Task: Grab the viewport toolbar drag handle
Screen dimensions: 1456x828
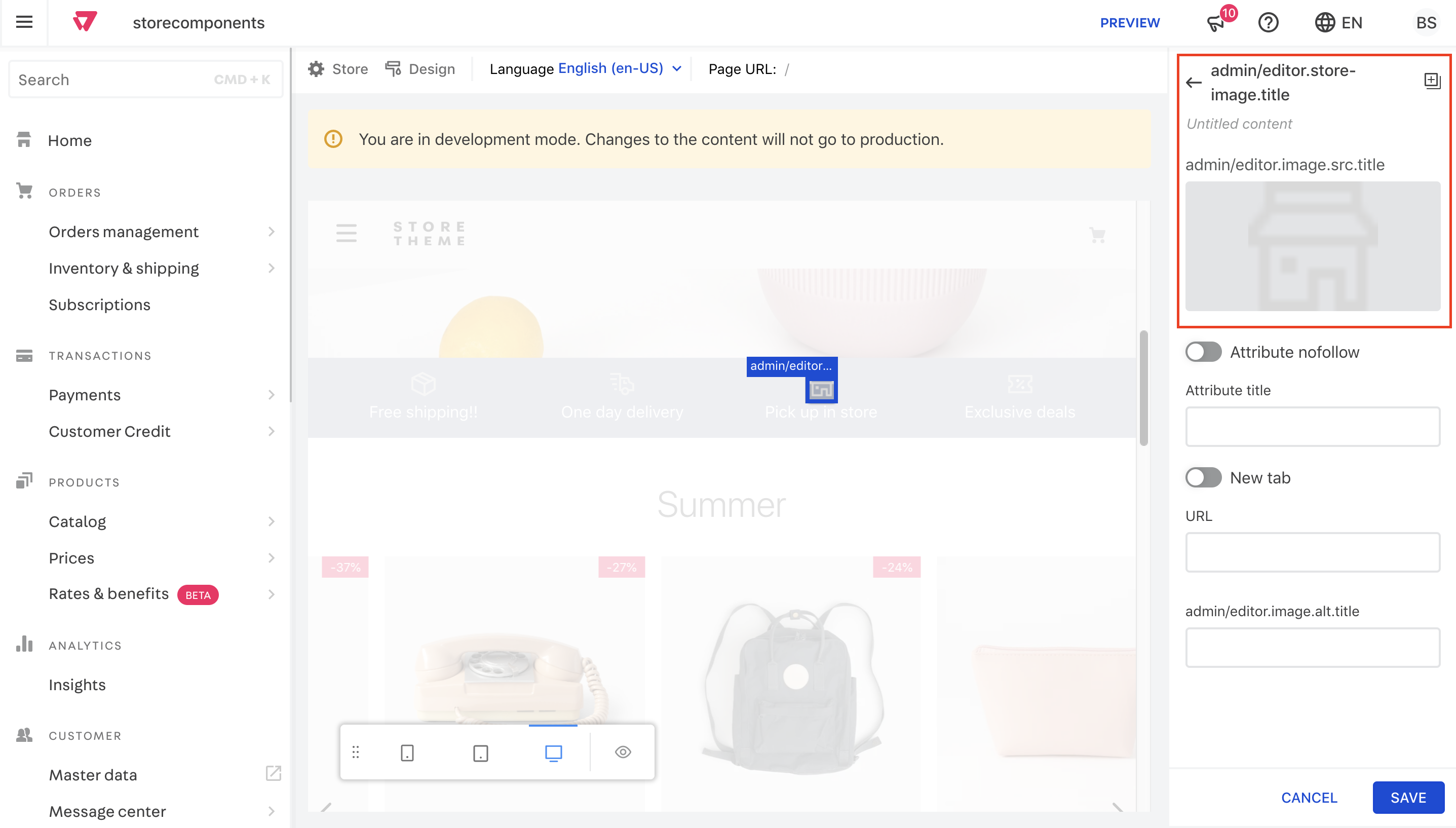Action: click(x=356, y=752)
